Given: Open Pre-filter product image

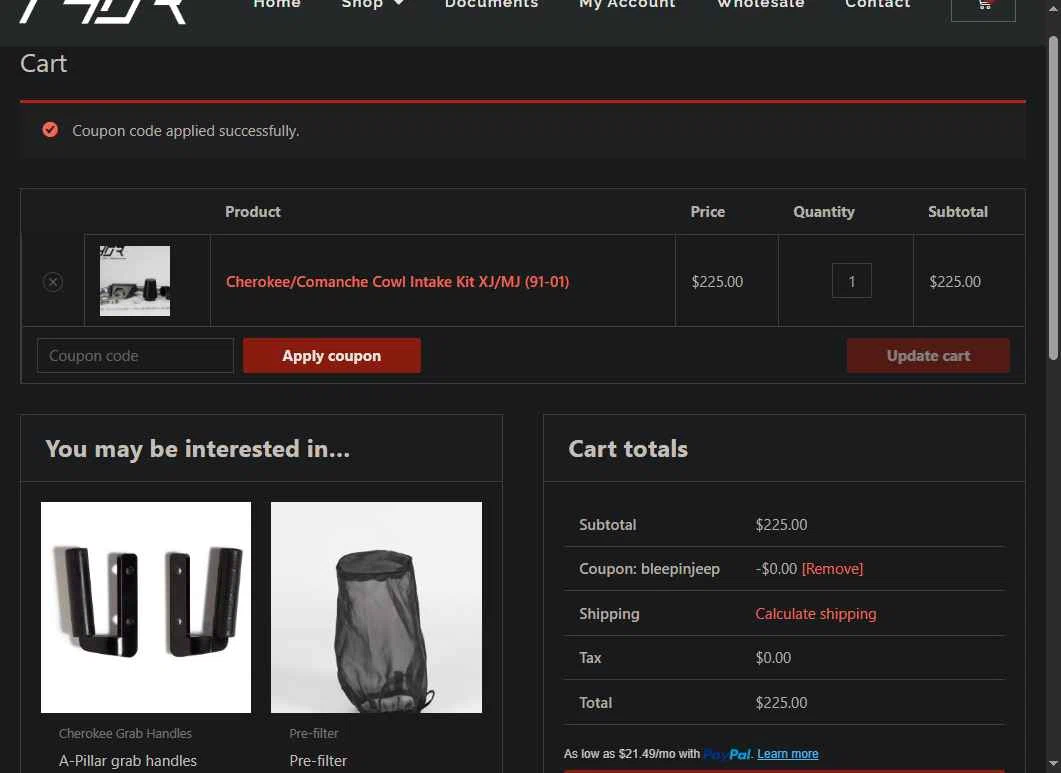Looking at the screenshot, I should tap(376, 607).
